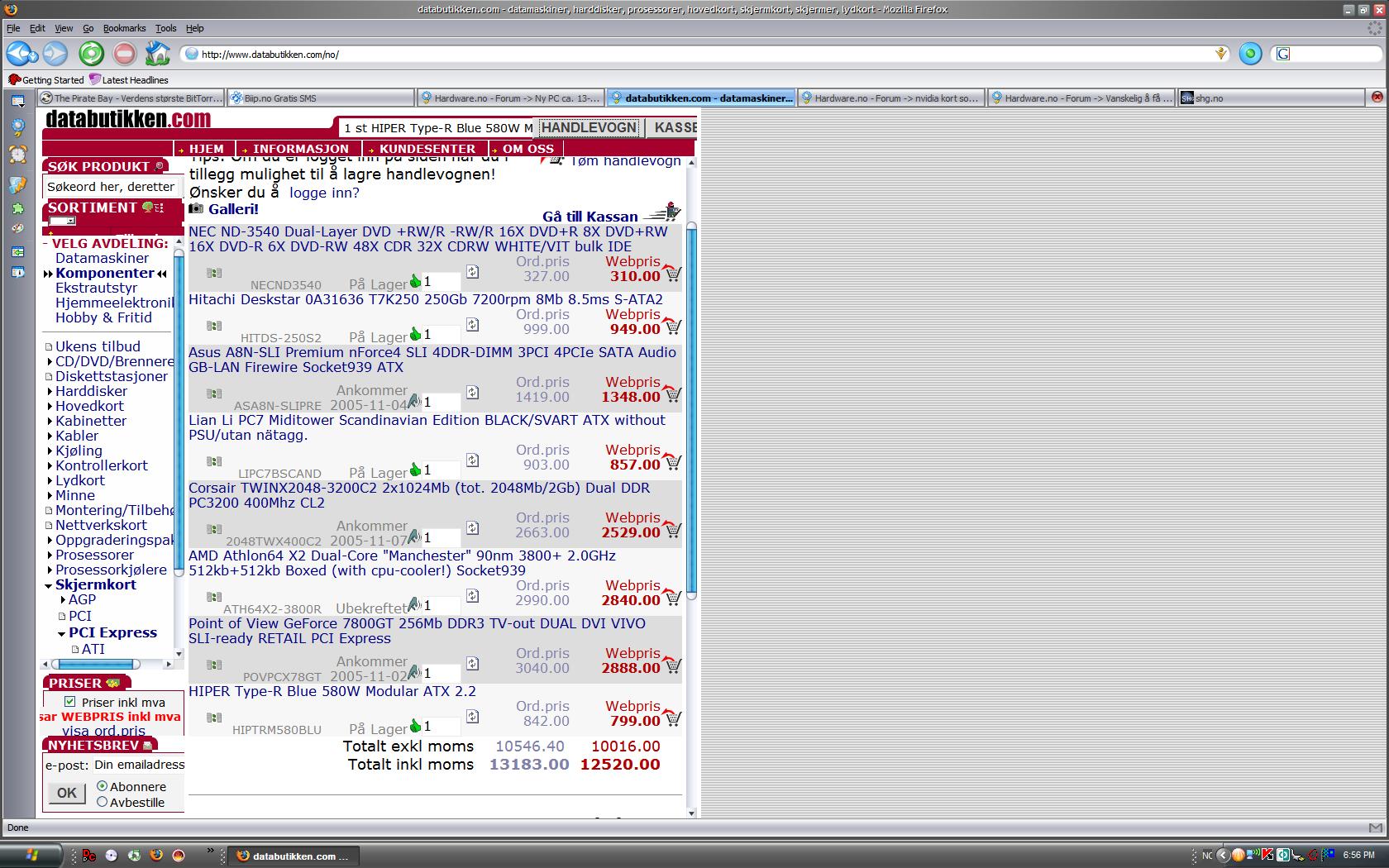Expand the AGP subcategory arrow

tap(62, 599)
